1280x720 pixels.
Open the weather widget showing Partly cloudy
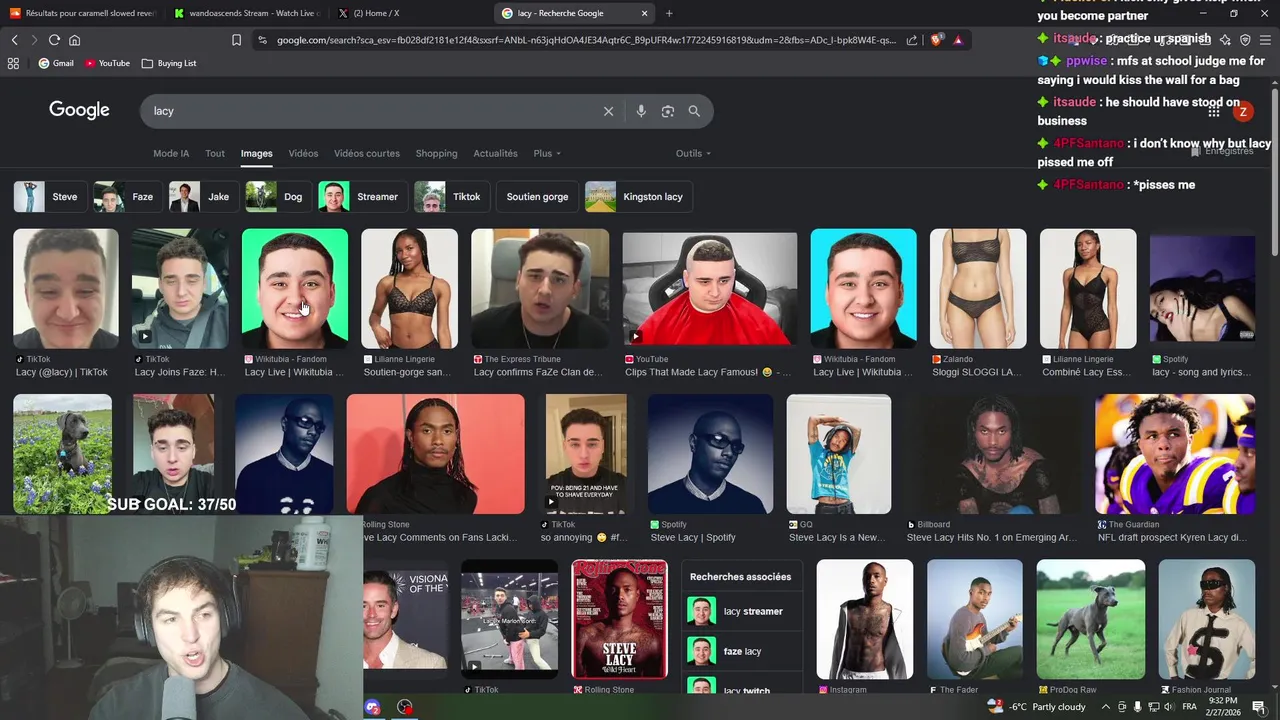[x=1036, y=707]
